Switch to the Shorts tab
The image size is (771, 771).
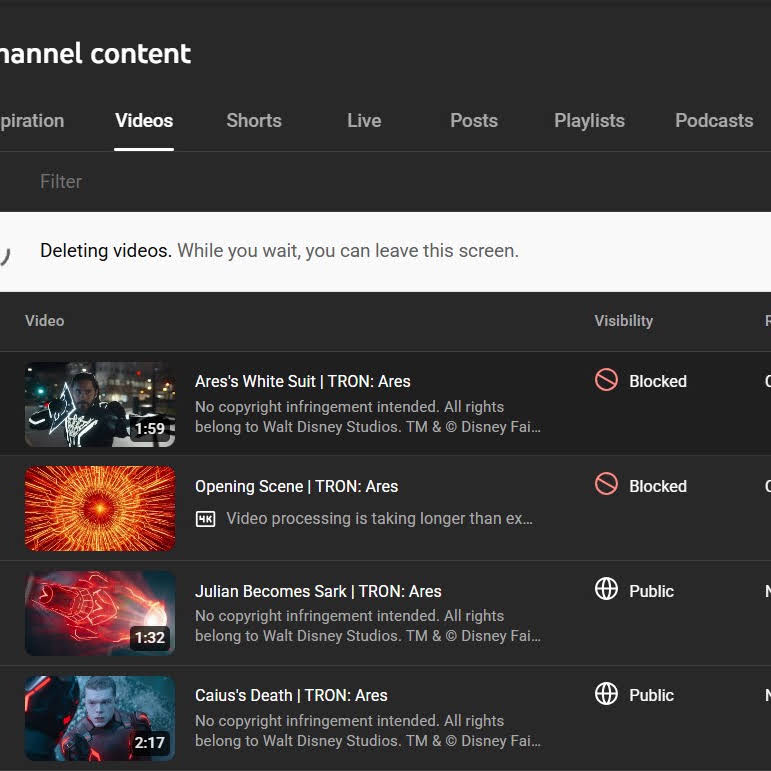[x=254, y=121]
